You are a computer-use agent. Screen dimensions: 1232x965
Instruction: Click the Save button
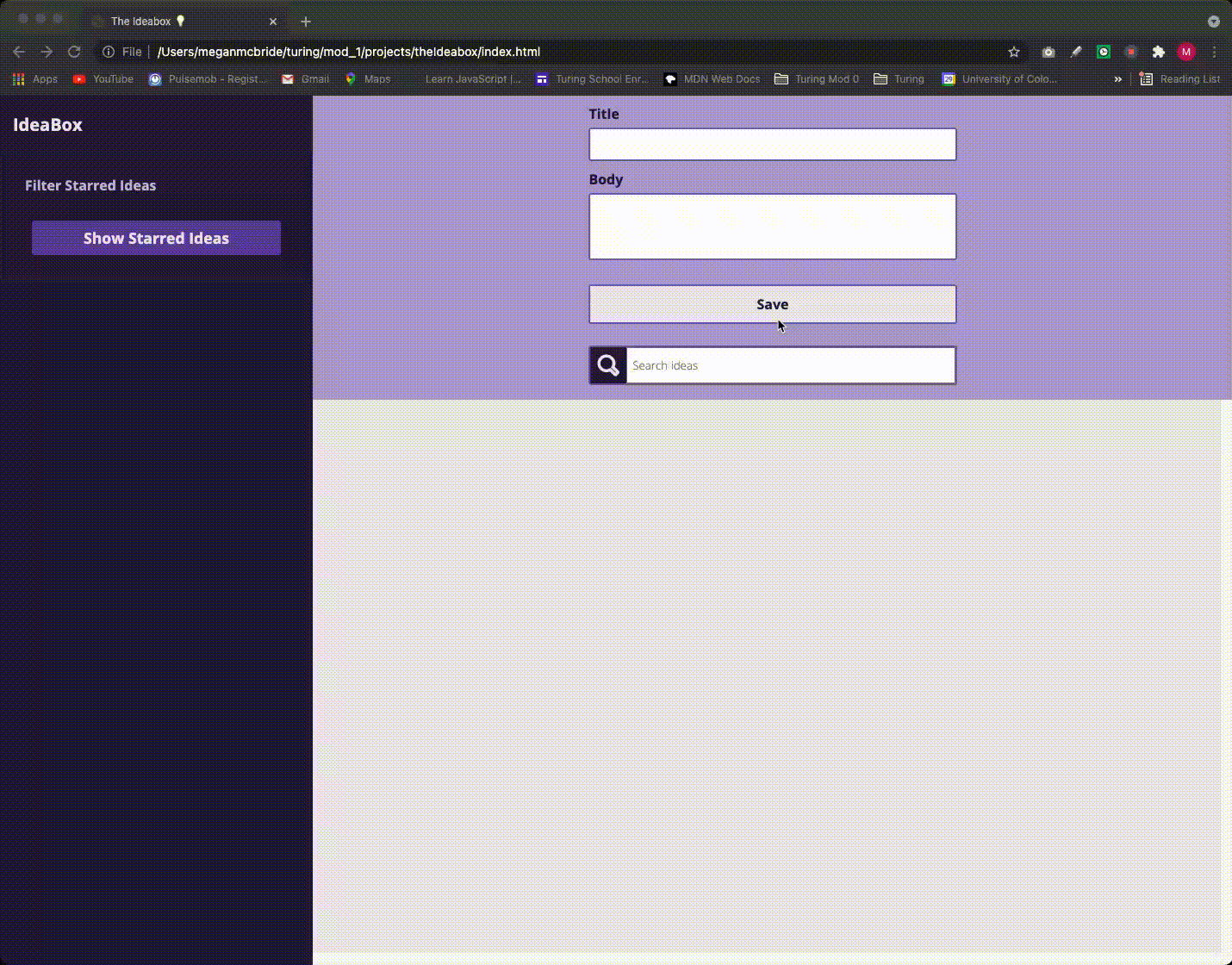772,303
